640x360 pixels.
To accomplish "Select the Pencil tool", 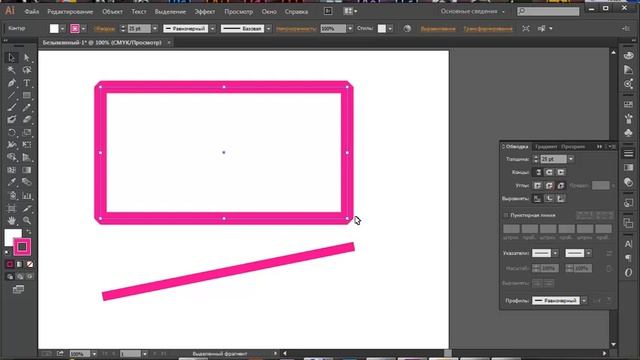I will [27, 108].
